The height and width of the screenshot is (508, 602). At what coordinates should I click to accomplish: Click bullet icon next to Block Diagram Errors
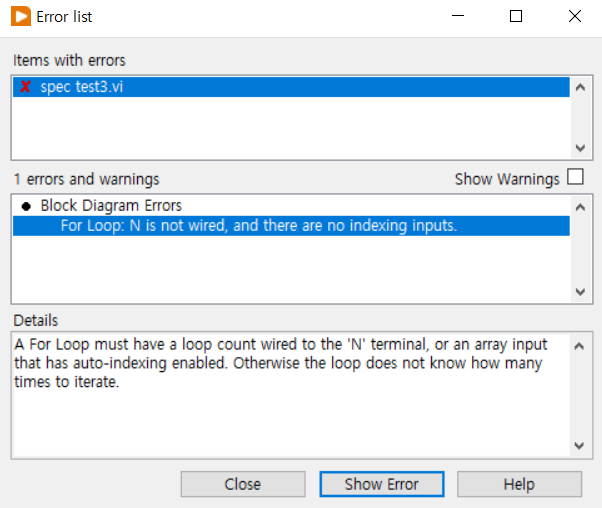click(26, 206)
